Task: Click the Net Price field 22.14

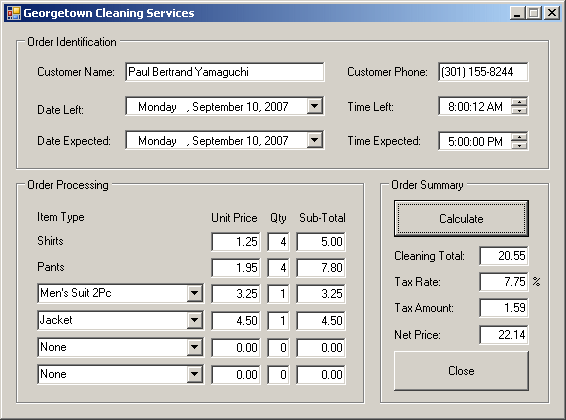Action: pyautogui.click(x=504, y=335)
